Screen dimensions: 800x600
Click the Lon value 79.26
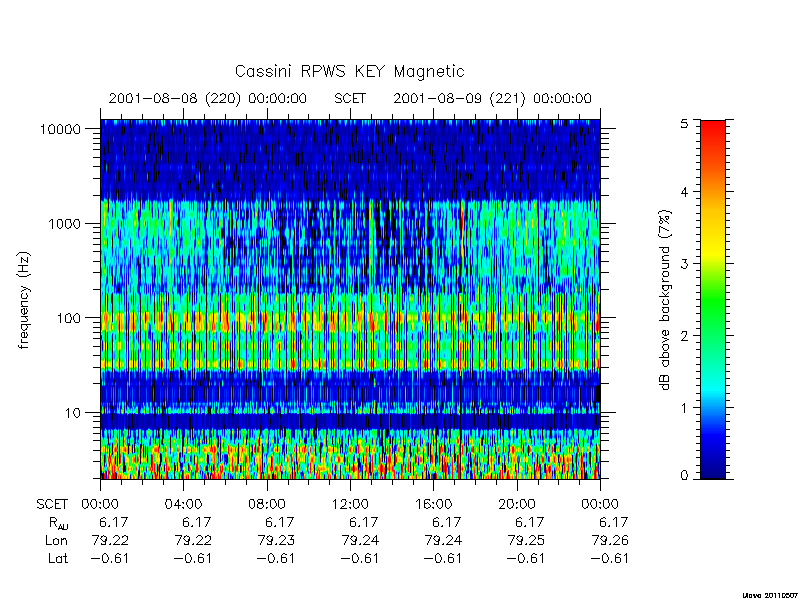610,540
